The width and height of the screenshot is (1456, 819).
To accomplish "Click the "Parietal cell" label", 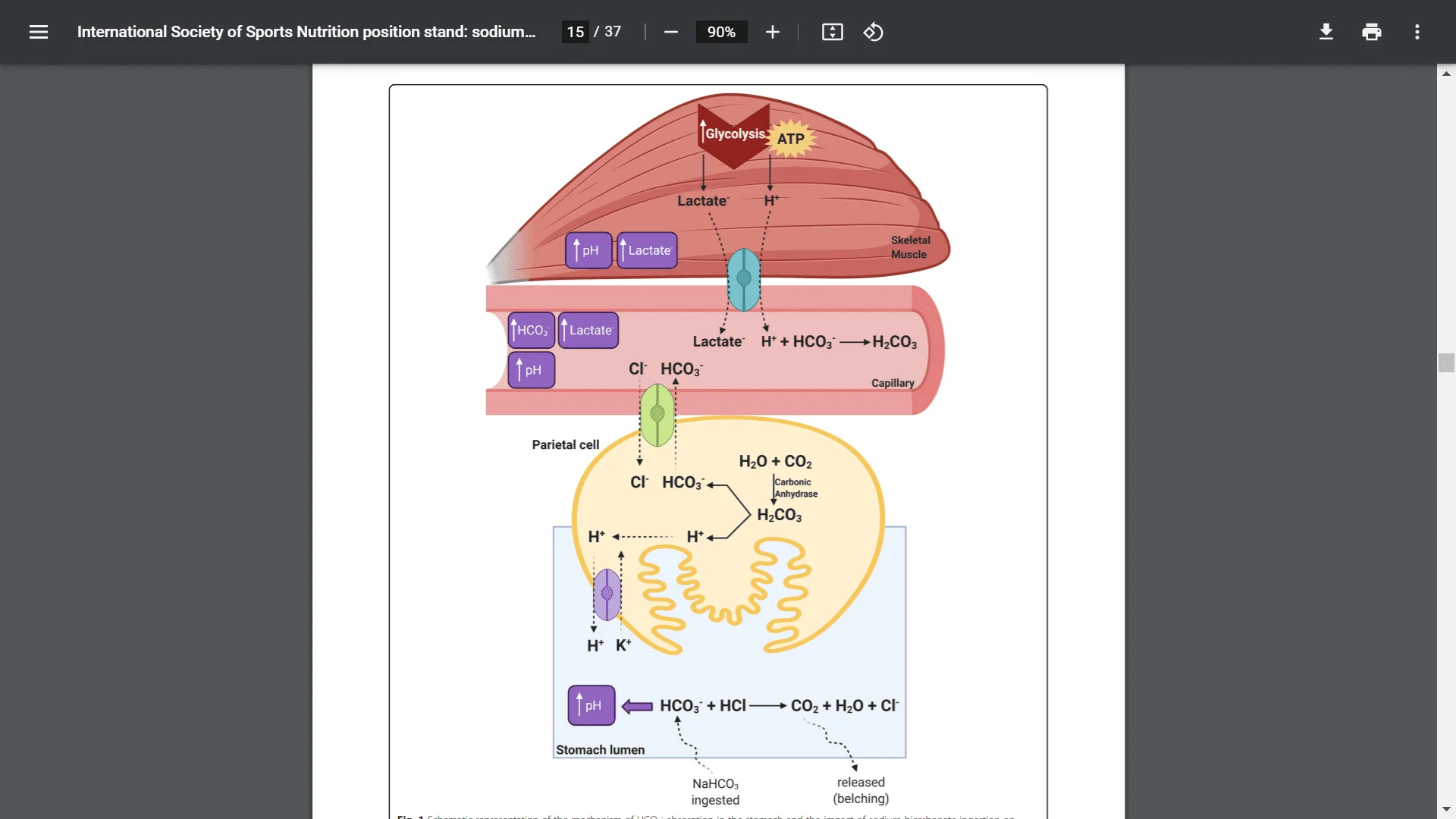I will click(x=565, y=444).
